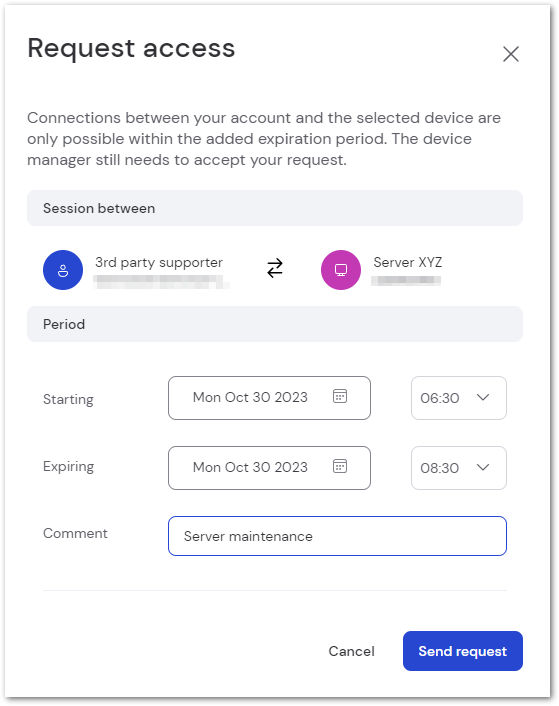Open the 06:30 starting time dropdown
The image size is (559, 706).
tap(459, 398)
